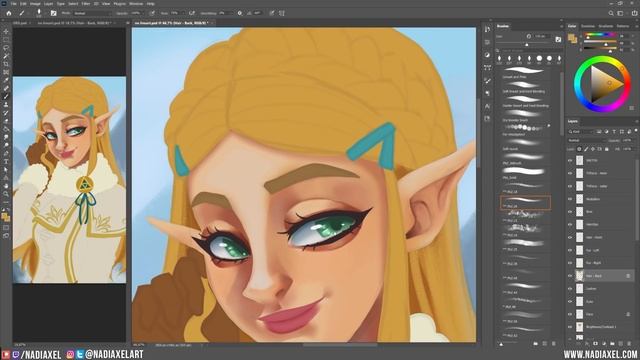Click the Home icon in the options bar
The image size is (640, 360).
(9, 13)
